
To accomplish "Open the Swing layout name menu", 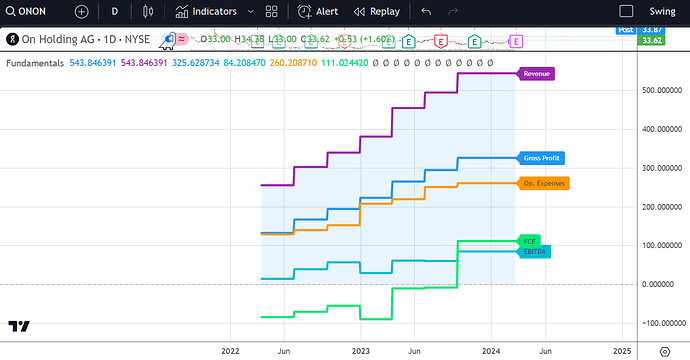I will 662,11.
